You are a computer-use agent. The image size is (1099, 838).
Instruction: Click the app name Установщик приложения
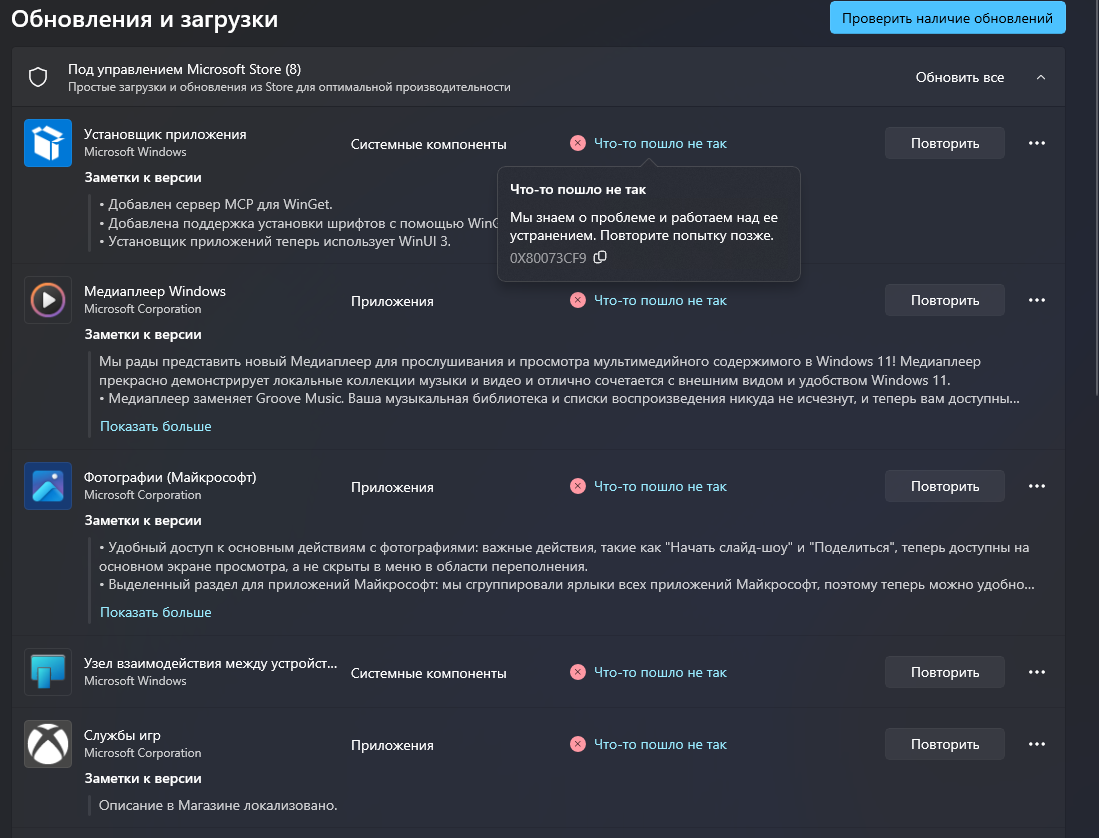[x=165, y=134]
